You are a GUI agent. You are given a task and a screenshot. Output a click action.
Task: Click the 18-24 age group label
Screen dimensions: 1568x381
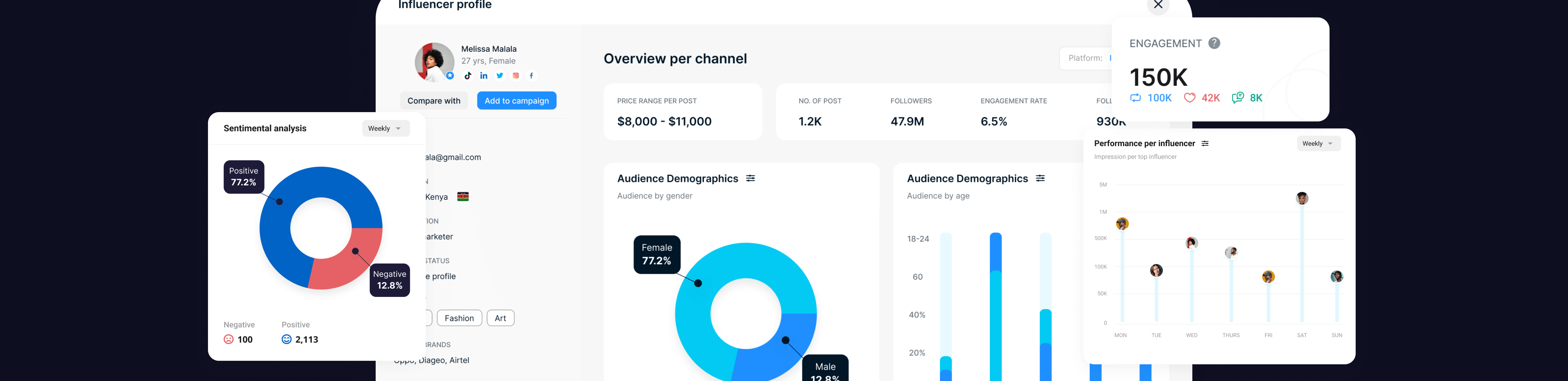click(x=918, y=239)
